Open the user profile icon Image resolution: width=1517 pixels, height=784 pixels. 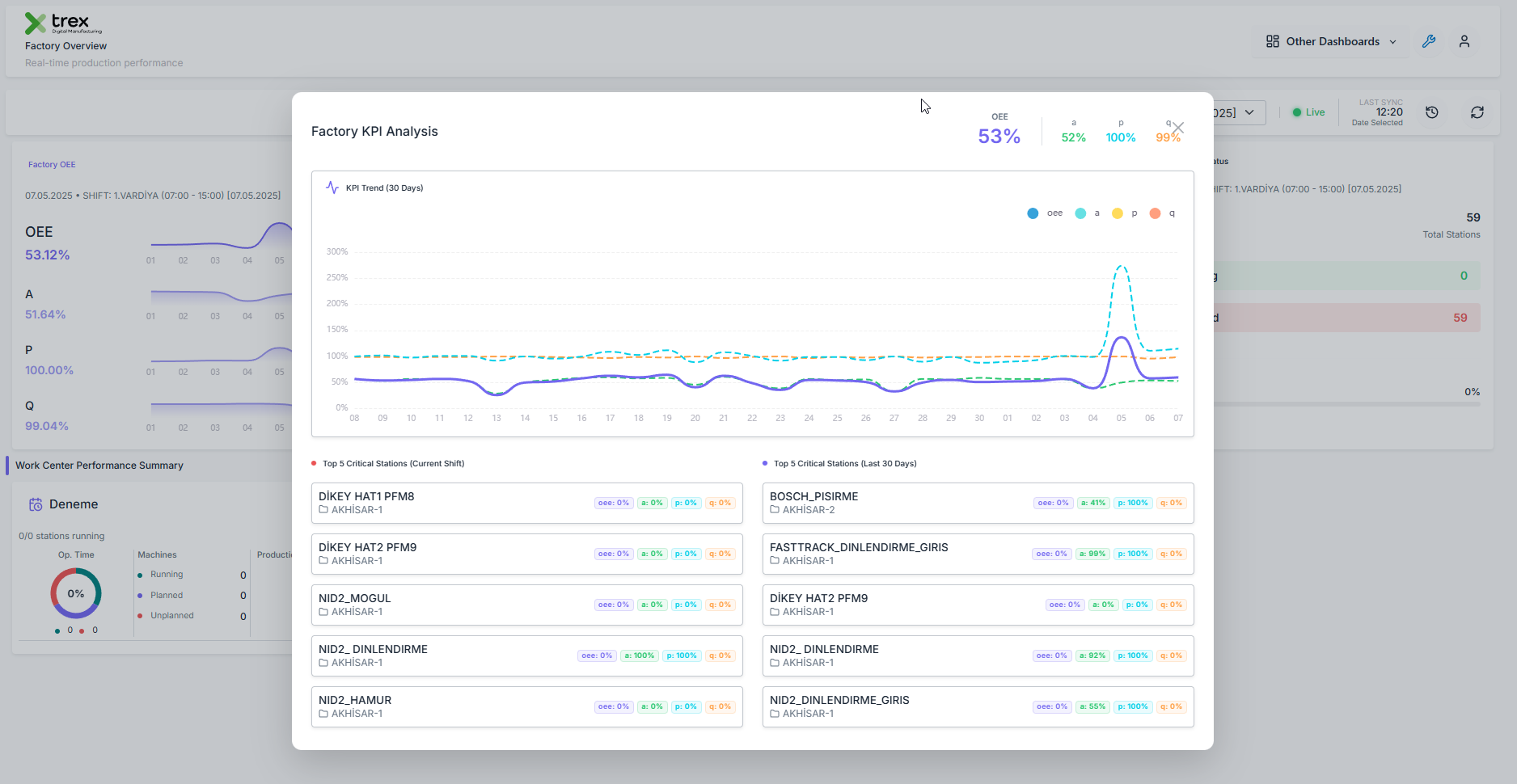(x=1464, y=41)
